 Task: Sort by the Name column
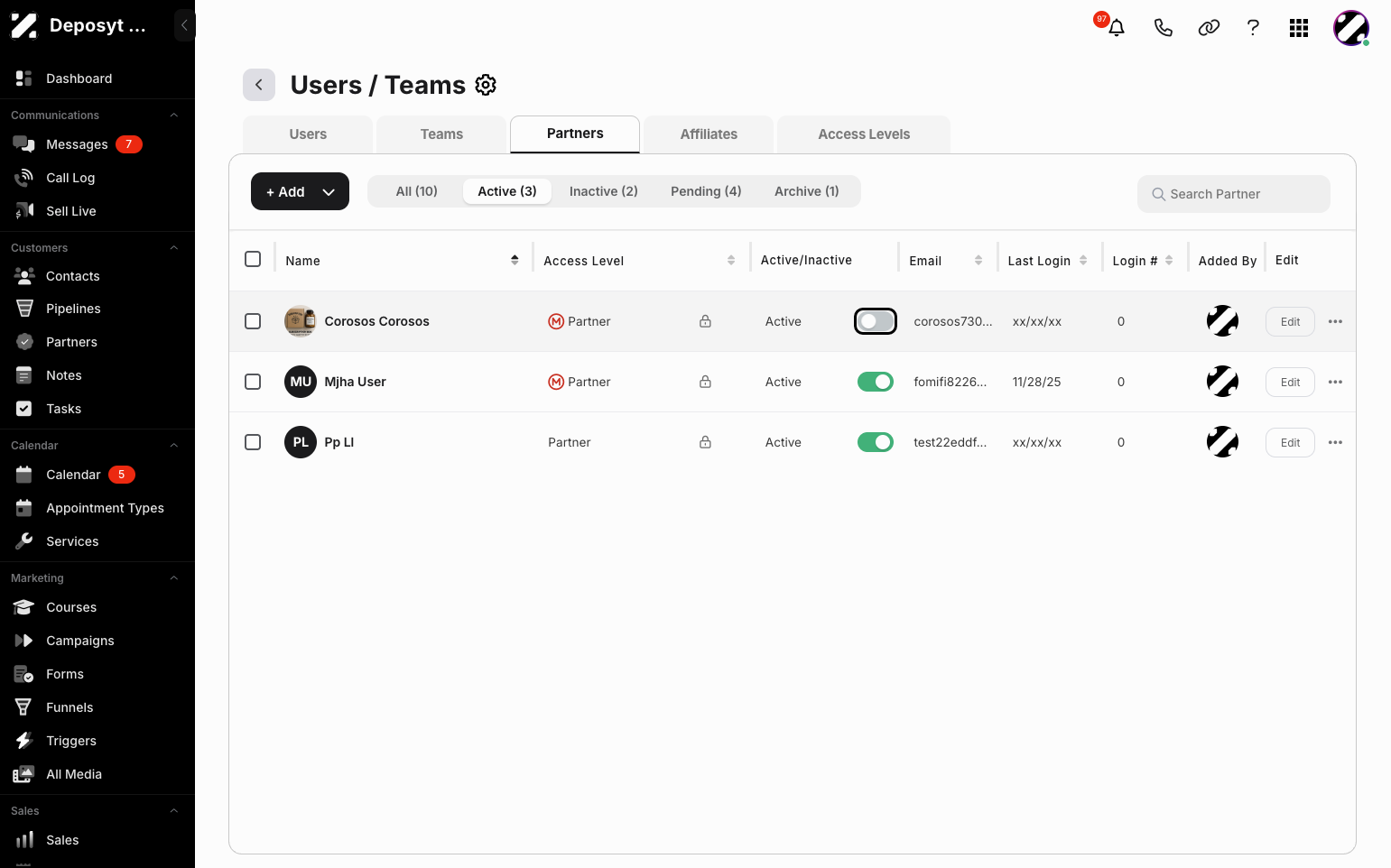coord(515,260)
